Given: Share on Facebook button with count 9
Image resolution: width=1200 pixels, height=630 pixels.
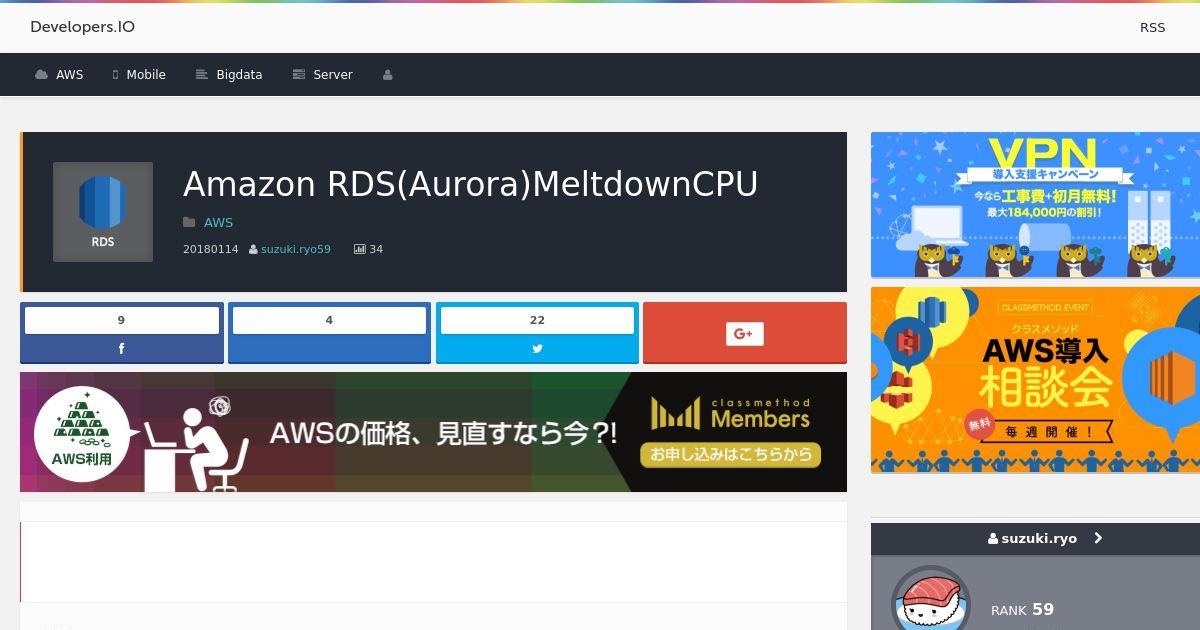Looking at the screenshot, I should (x=122, y=333).
